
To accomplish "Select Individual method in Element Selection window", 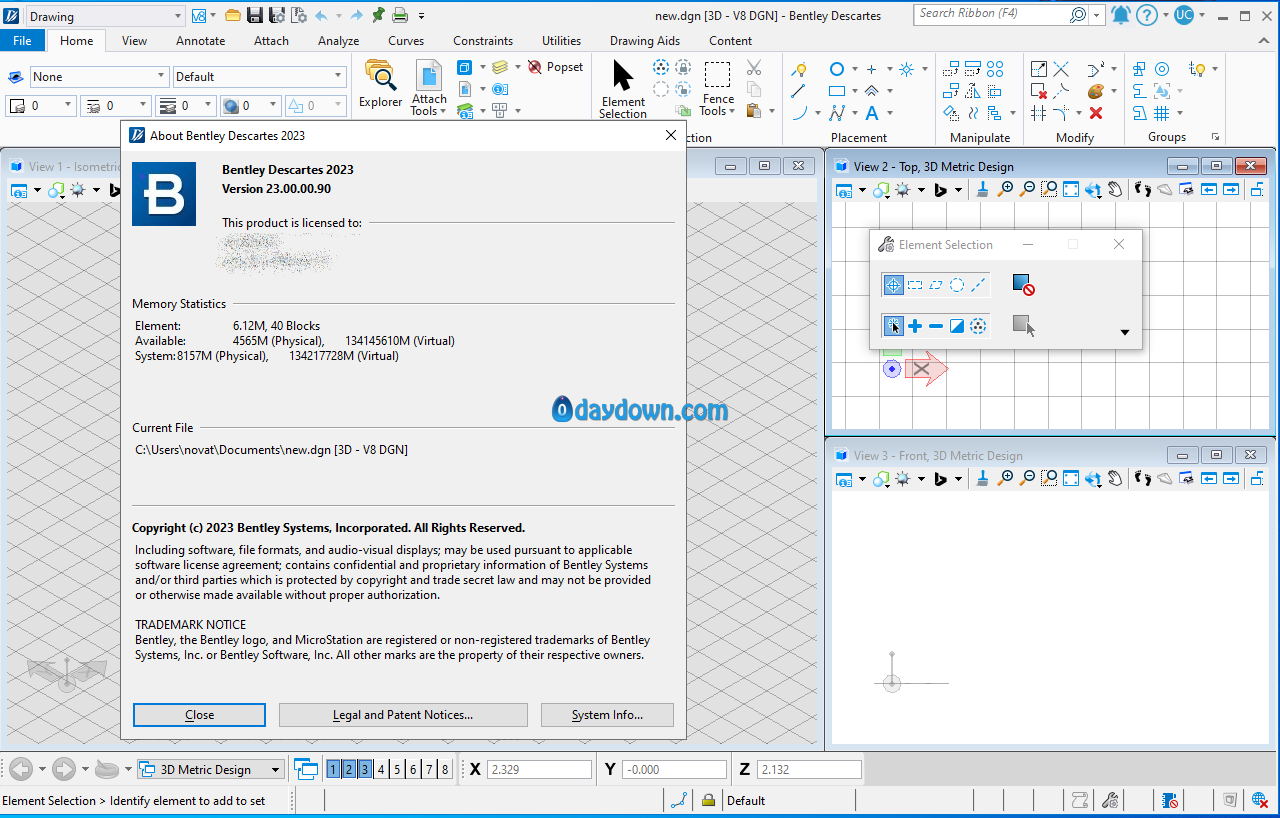I will (893, 285).
